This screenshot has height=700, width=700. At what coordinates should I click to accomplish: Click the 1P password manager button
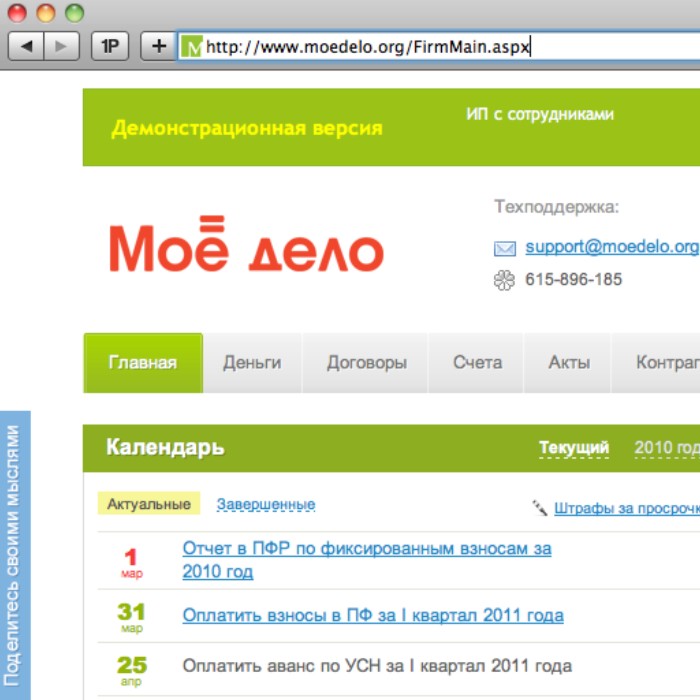[110, 46]
